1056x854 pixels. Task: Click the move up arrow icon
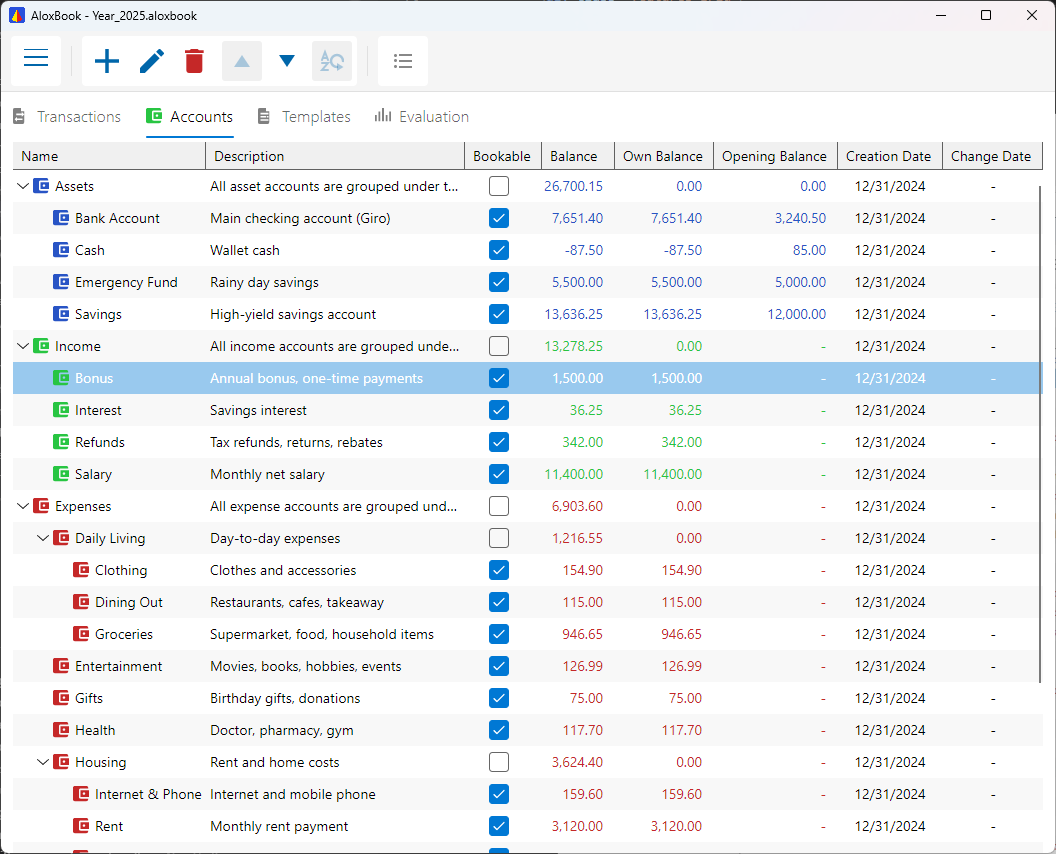tap(242, 61)
